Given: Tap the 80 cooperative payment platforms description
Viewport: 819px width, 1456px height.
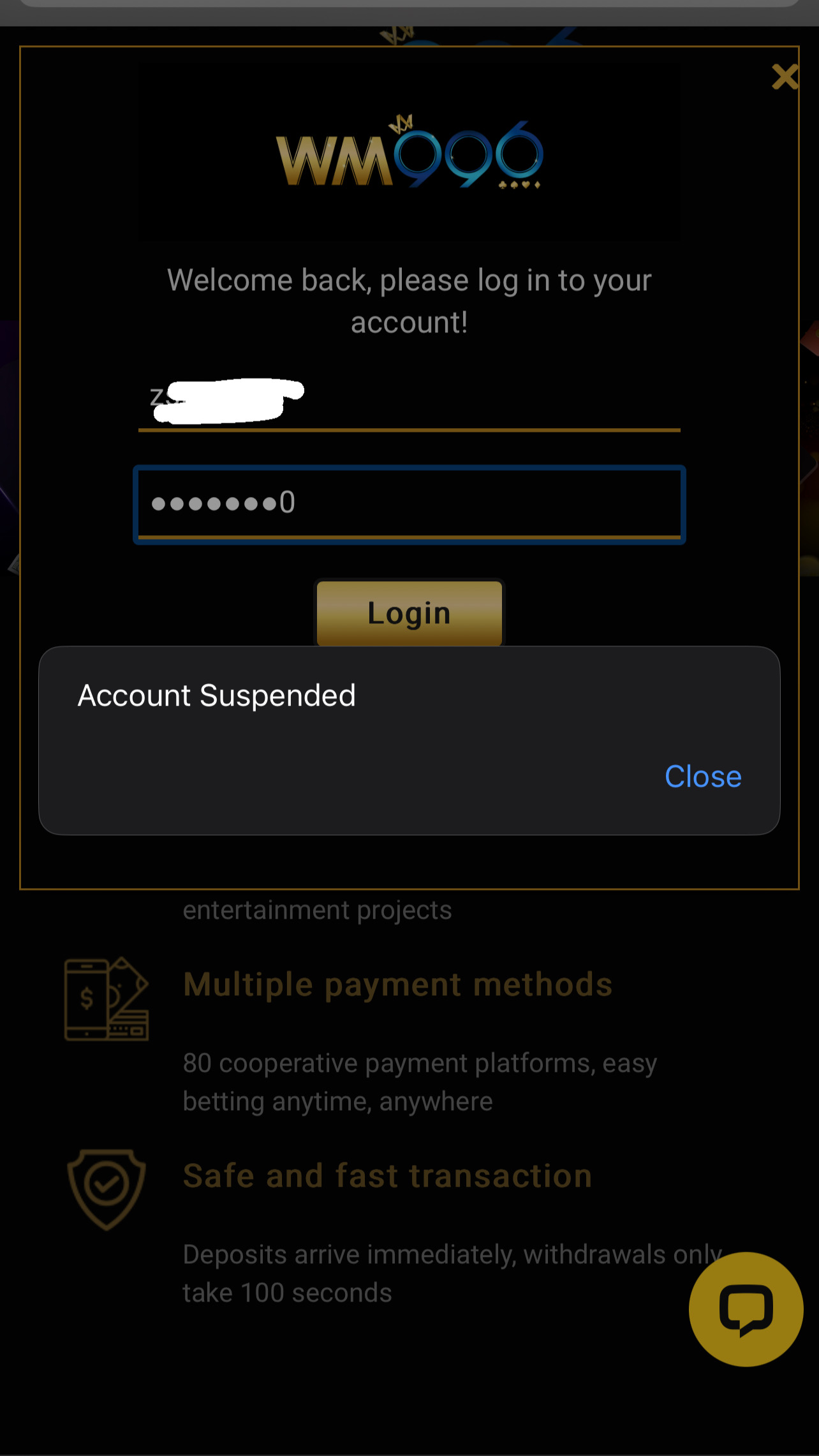Looking at the screenshot, I should tap(420, 1082).
